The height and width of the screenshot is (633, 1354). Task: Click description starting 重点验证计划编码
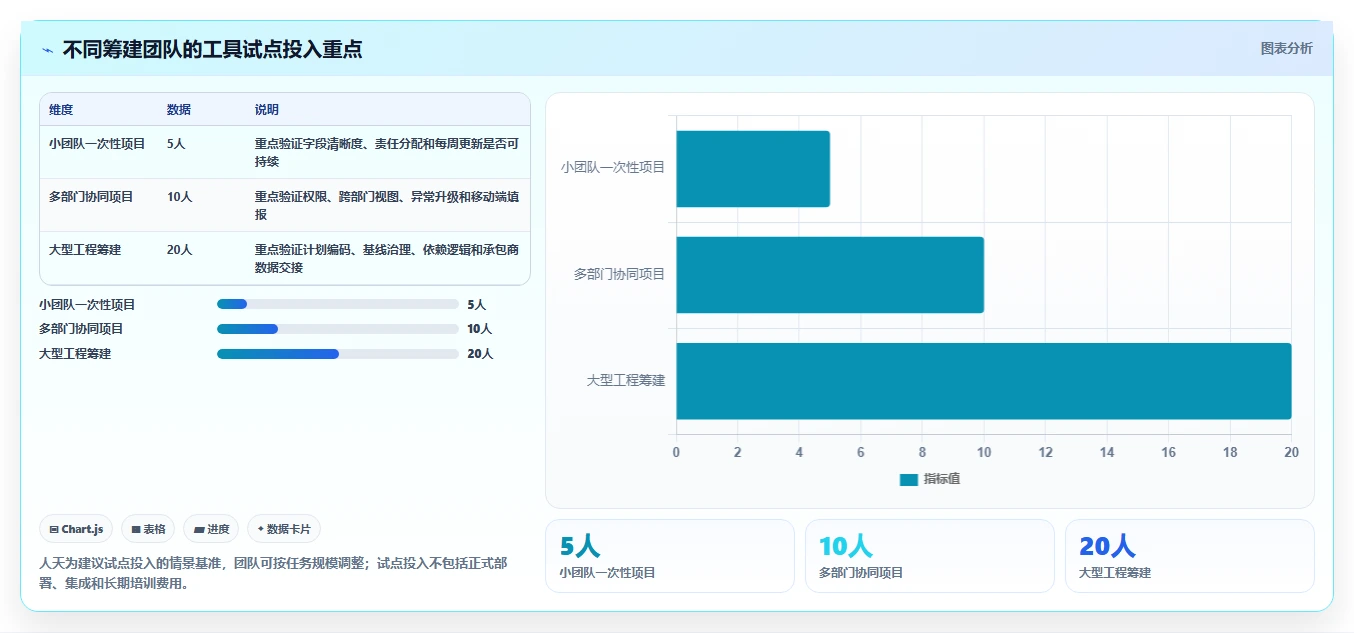[x=387, y=258]
